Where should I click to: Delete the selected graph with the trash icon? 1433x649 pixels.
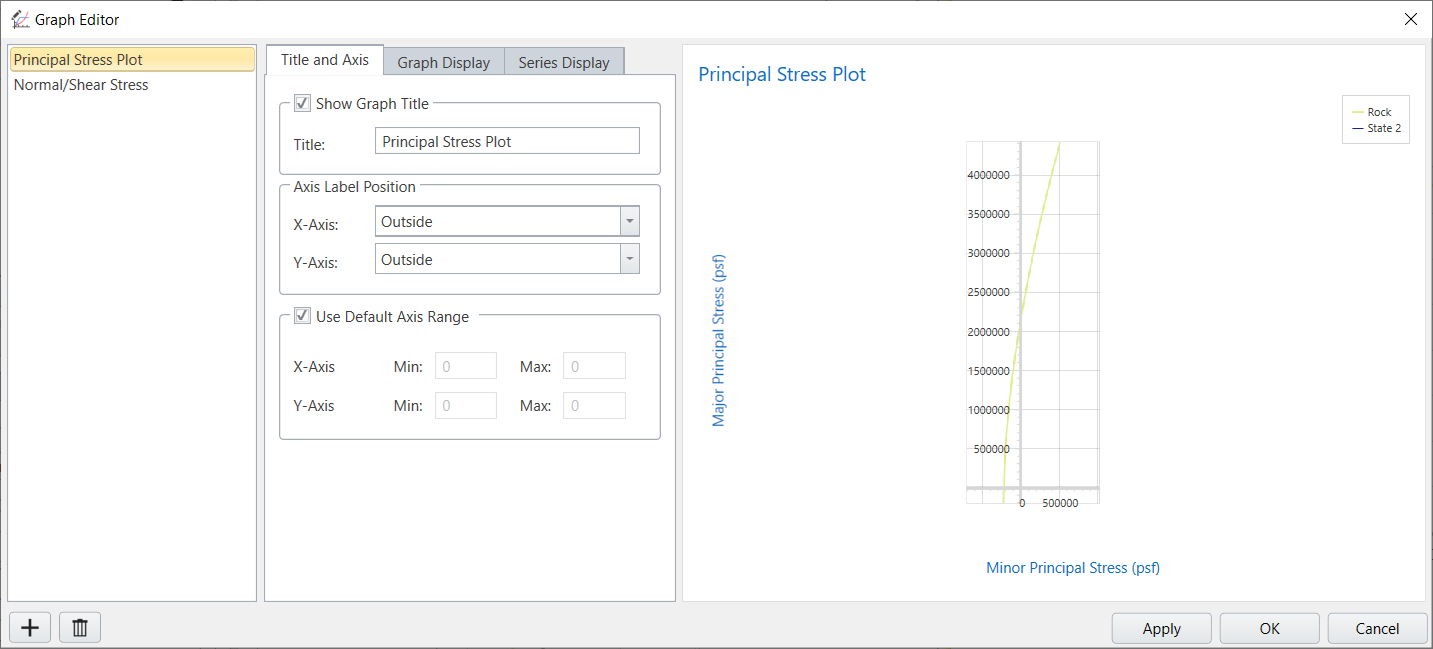point(79,627)
